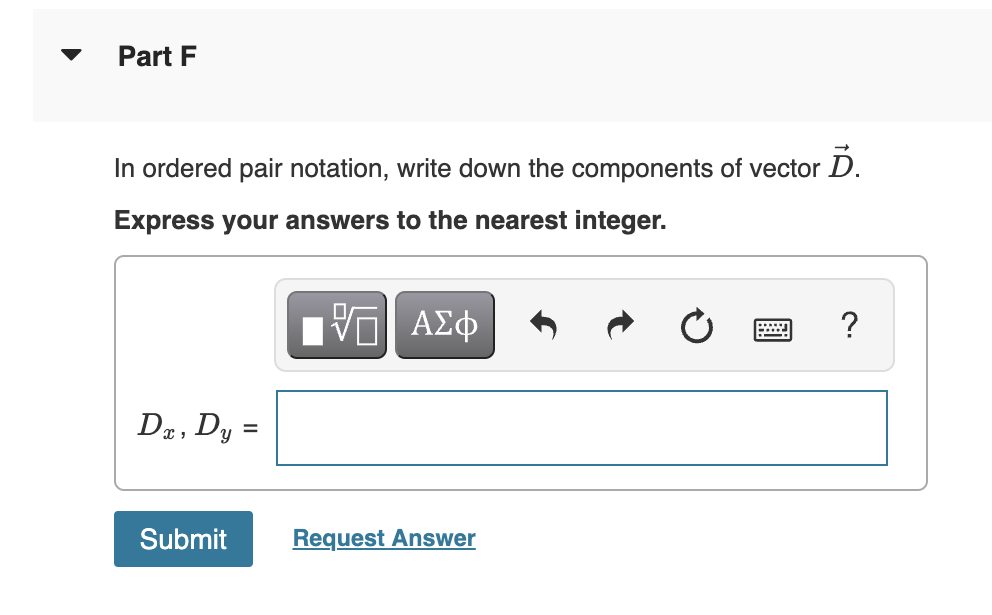
Task: Expand Part F using the disclosure triangle
Action: pos(70,55)
